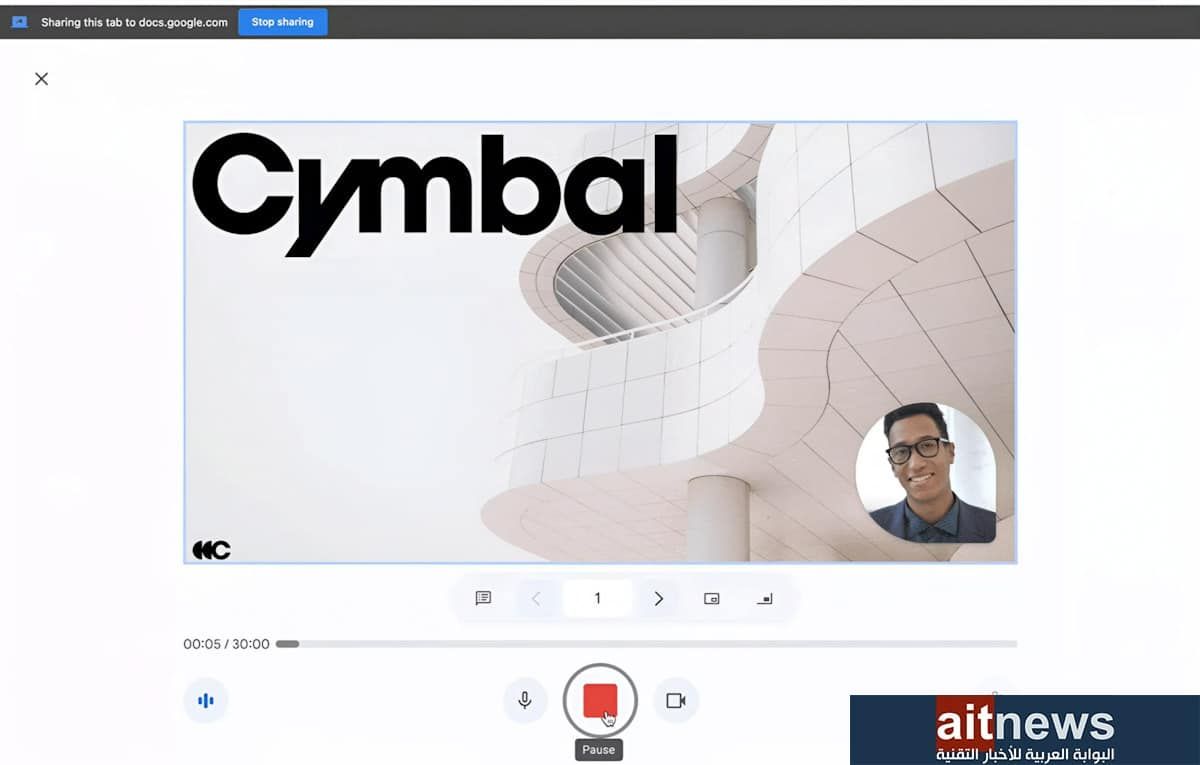Click the 00:05 / 30:00 timer
1200x765 pixels.
[226, 644]
